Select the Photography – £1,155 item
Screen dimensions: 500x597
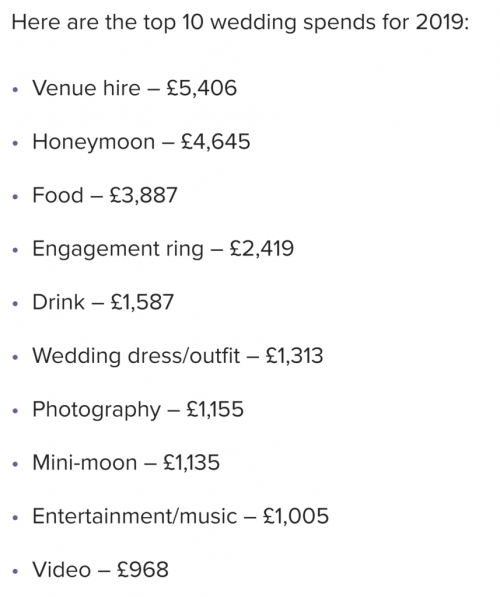point(138,410)
